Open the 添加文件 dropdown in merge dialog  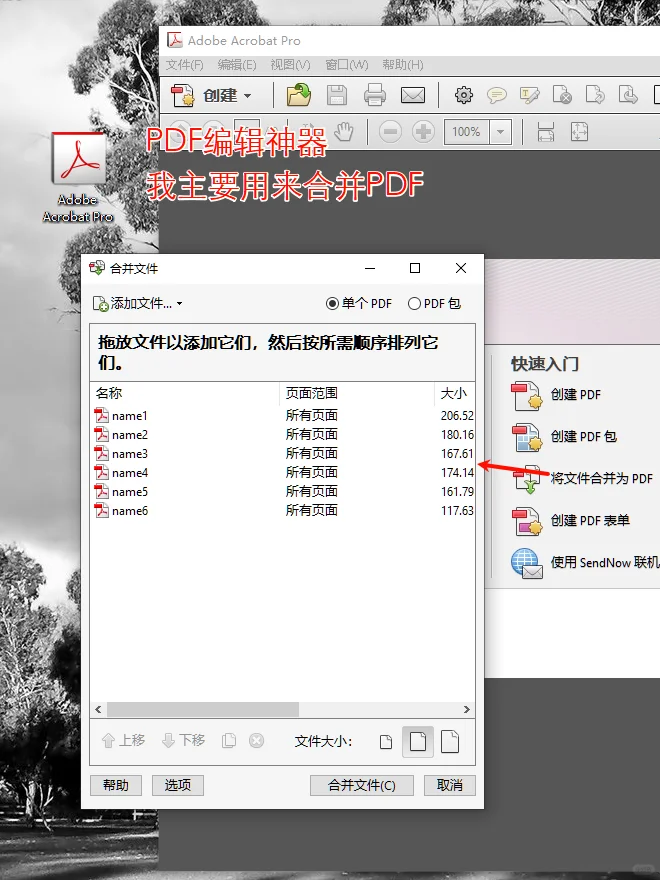pos(138,304)
